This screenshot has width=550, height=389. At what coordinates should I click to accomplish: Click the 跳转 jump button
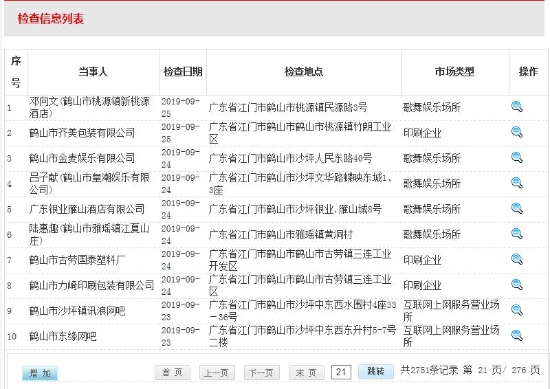[376, 371]
